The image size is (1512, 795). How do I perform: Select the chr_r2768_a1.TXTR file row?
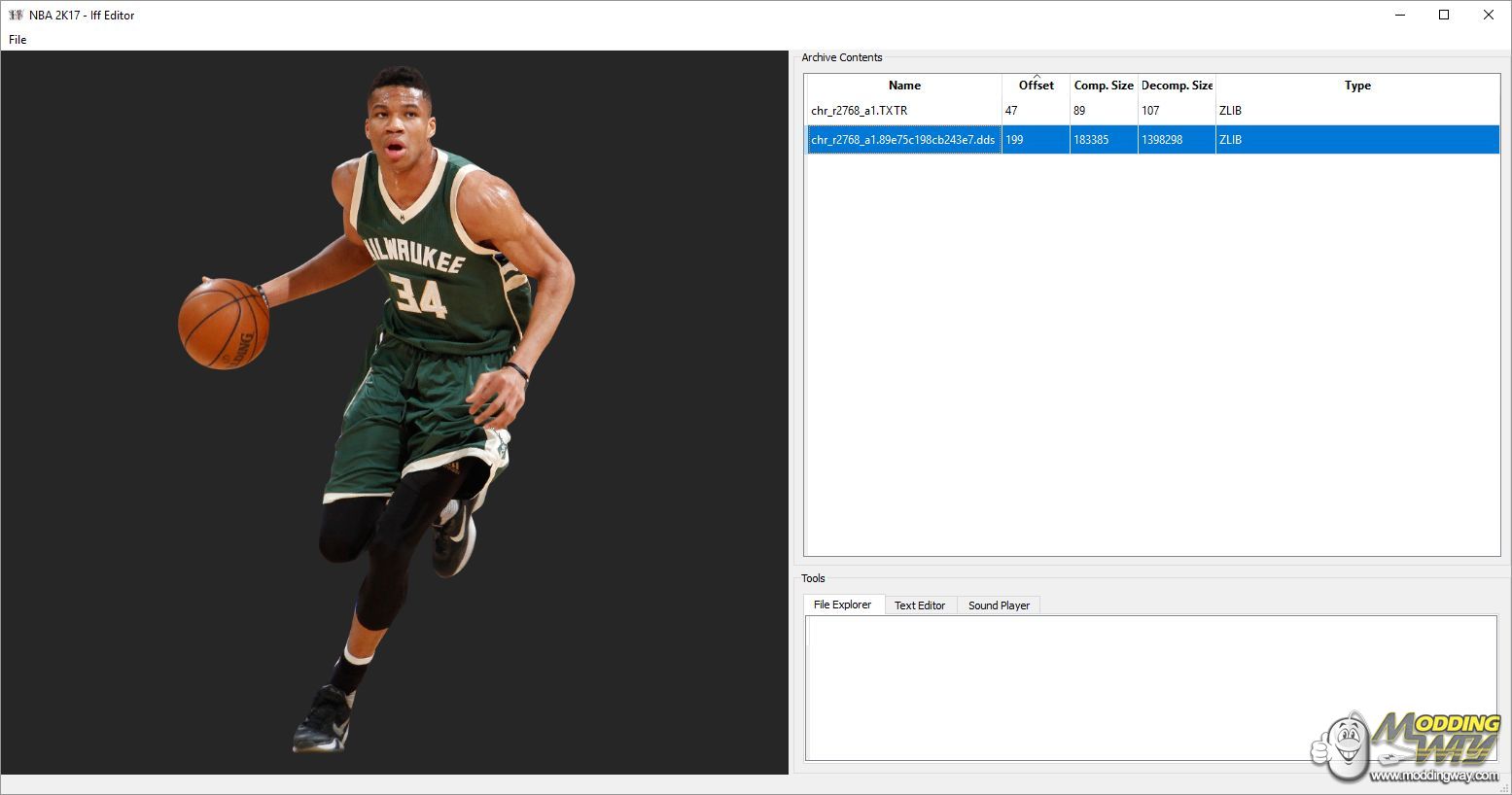point(860,111)
